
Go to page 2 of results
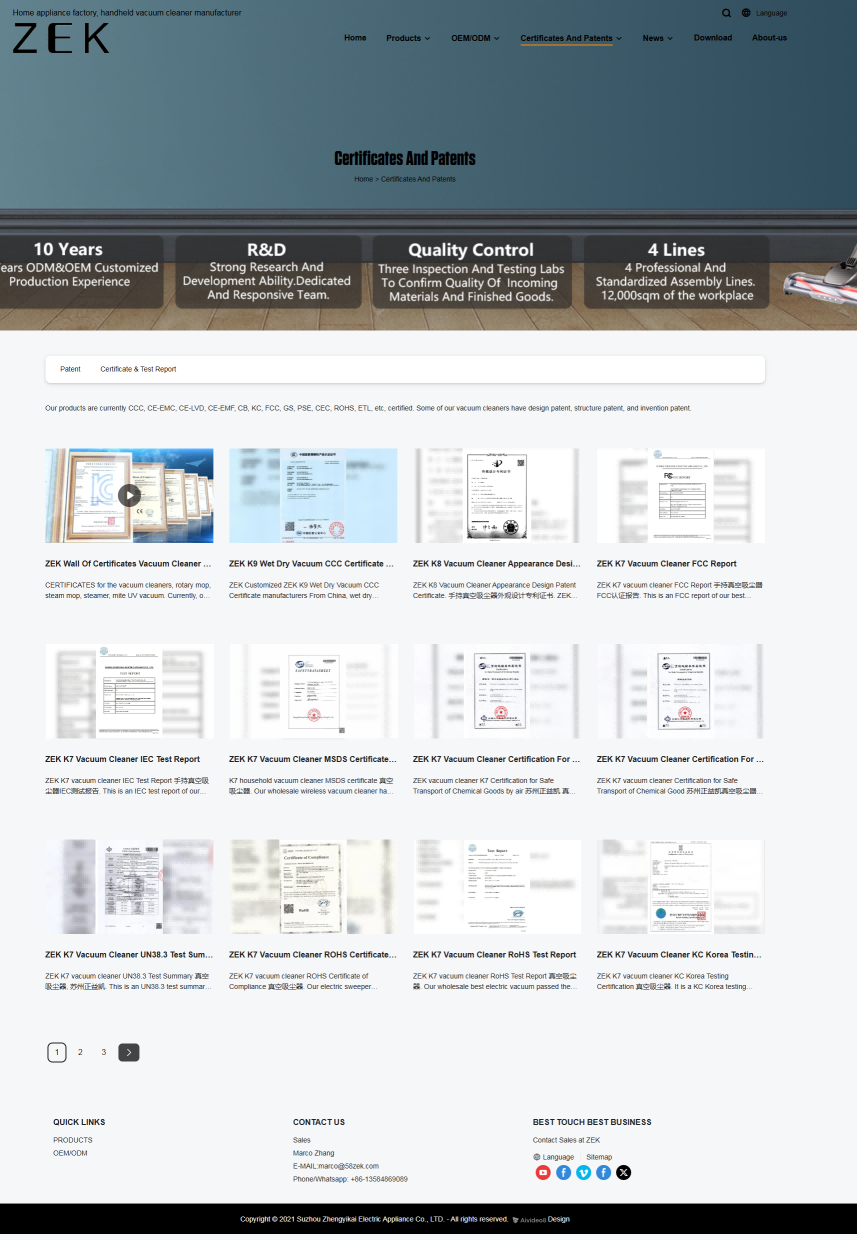click(x=80, y=1052)
